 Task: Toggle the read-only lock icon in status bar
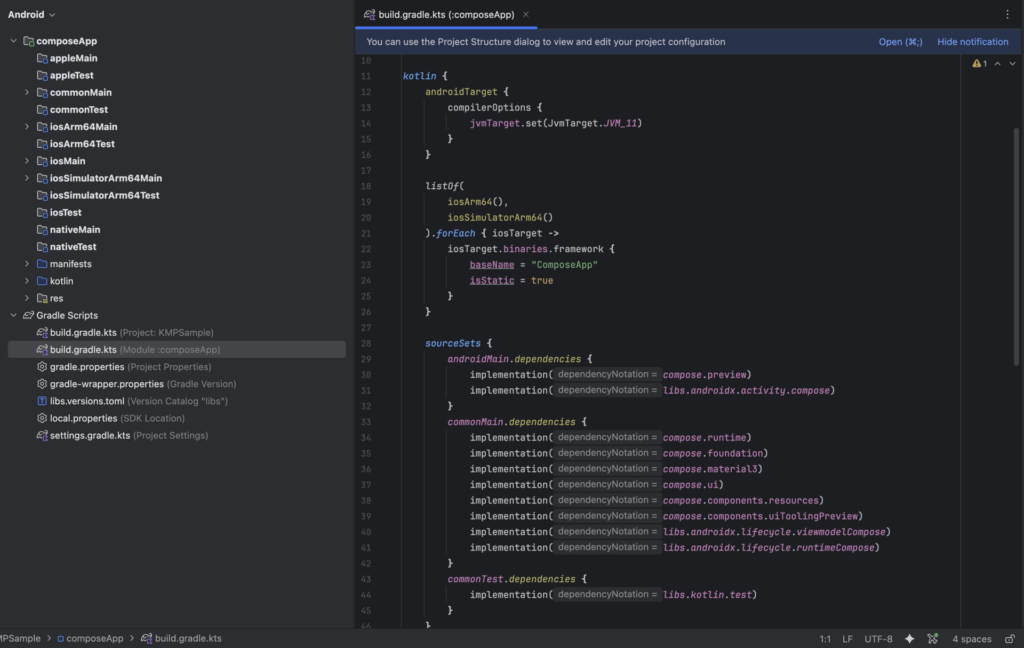pos(1007,638)
